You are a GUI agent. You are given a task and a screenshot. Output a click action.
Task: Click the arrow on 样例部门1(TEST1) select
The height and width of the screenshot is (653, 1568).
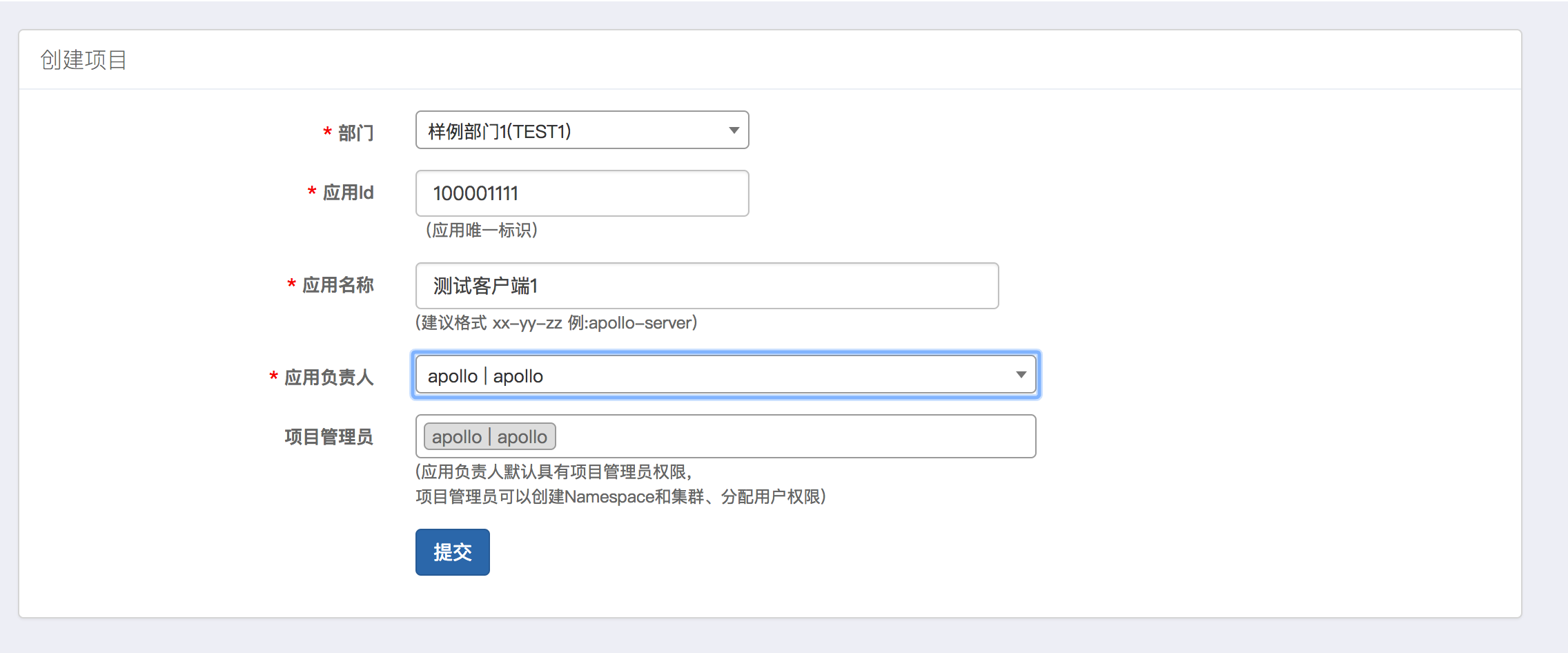pyautogui.click(x=734, y=130)
